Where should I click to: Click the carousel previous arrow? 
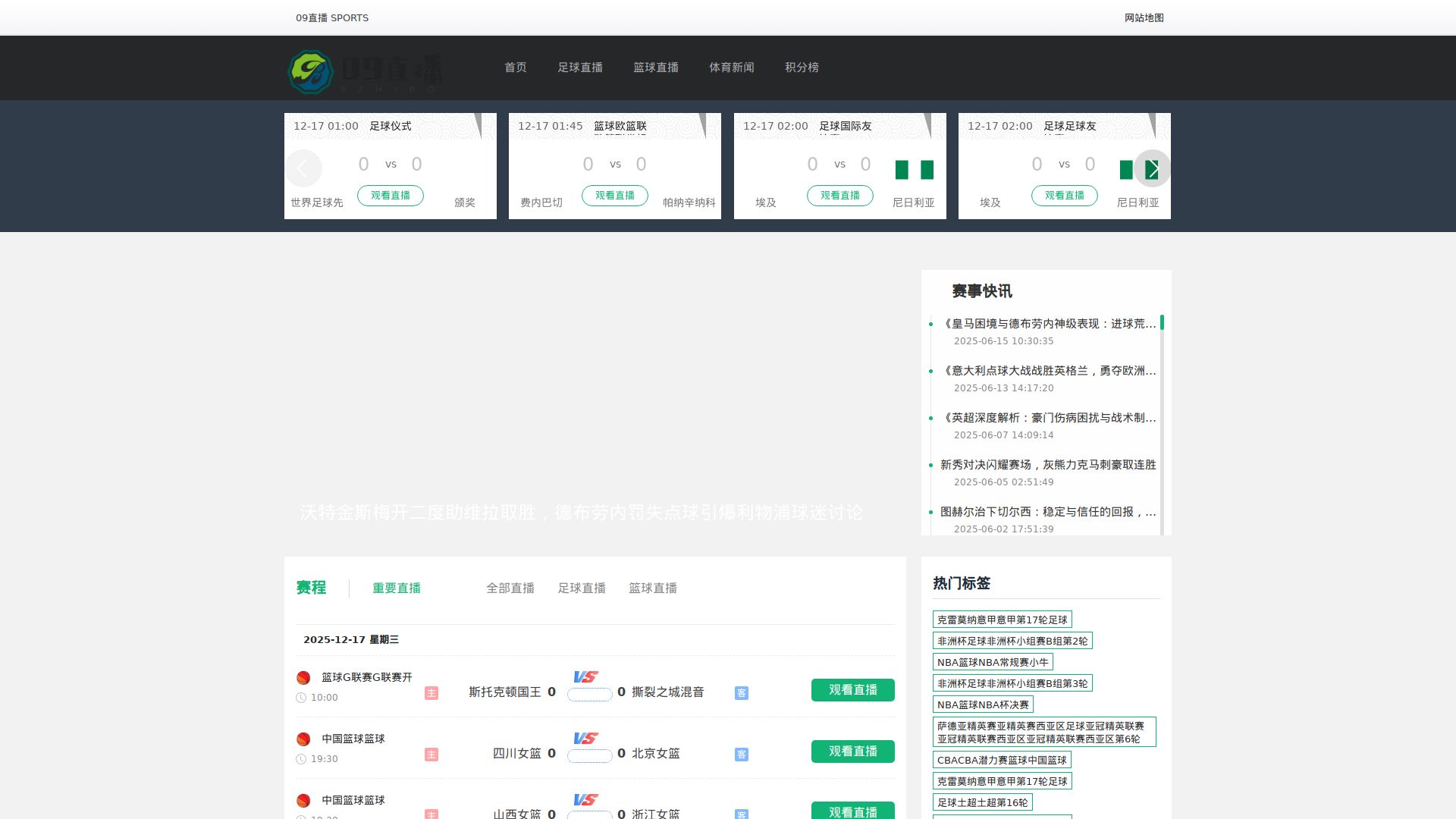click(303, 168)
